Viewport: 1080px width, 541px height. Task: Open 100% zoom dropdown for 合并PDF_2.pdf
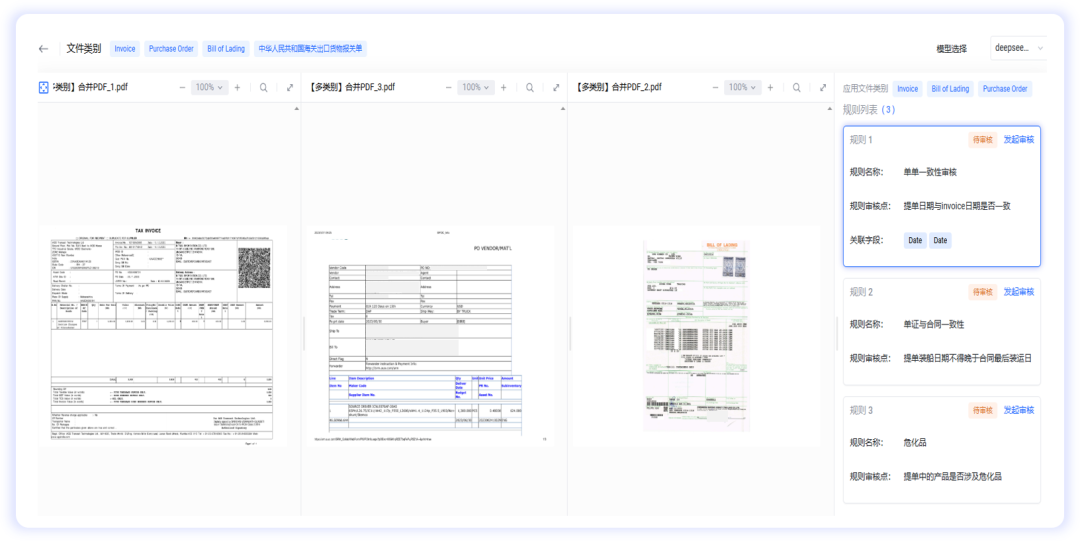click(742, 88)
